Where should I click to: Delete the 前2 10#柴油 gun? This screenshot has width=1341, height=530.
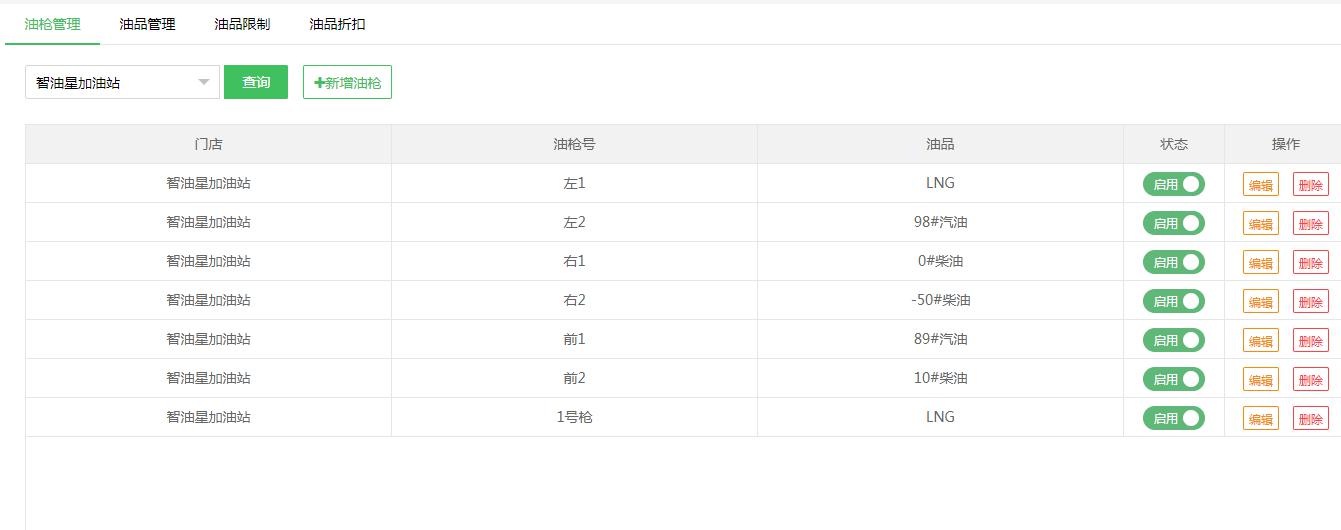(x=1311, y=379)
